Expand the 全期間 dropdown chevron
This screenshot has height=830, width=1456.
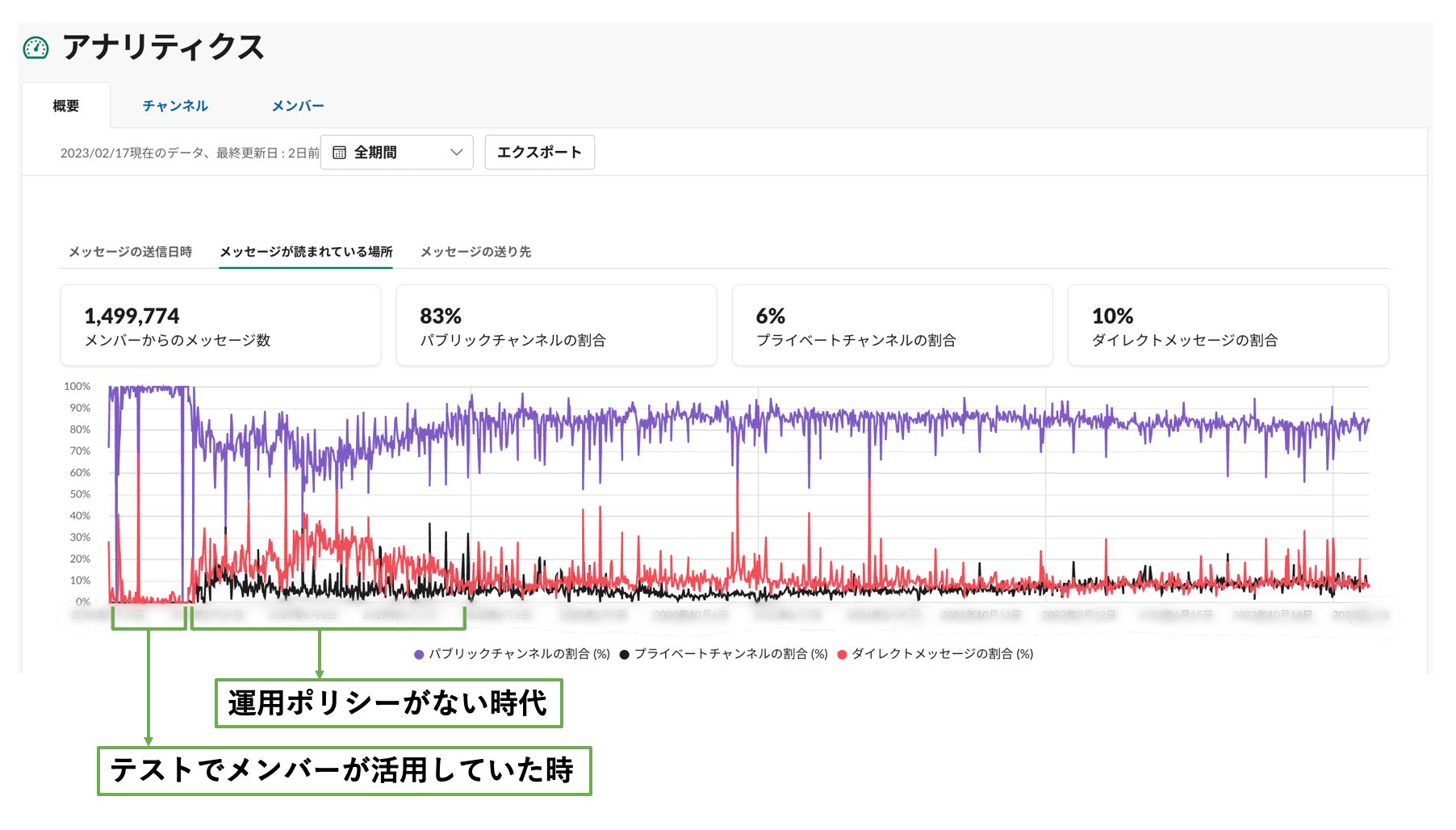456,153
